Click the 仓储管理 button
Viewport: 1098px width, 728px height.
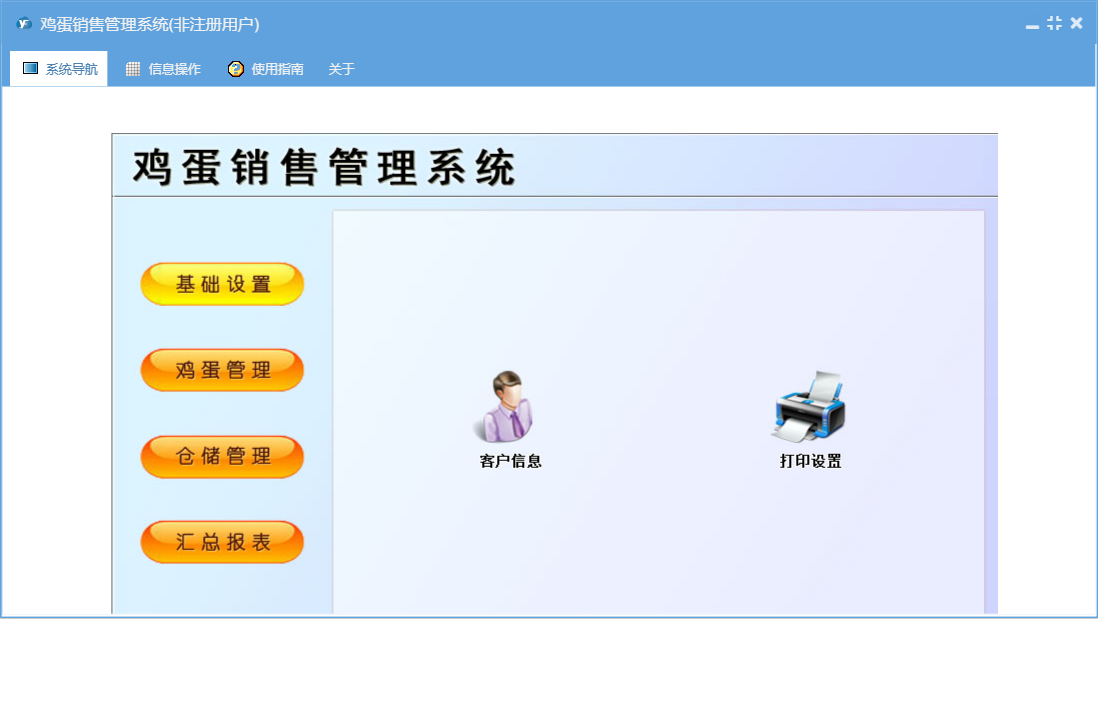pyautogui.click(x=222, y=456)
